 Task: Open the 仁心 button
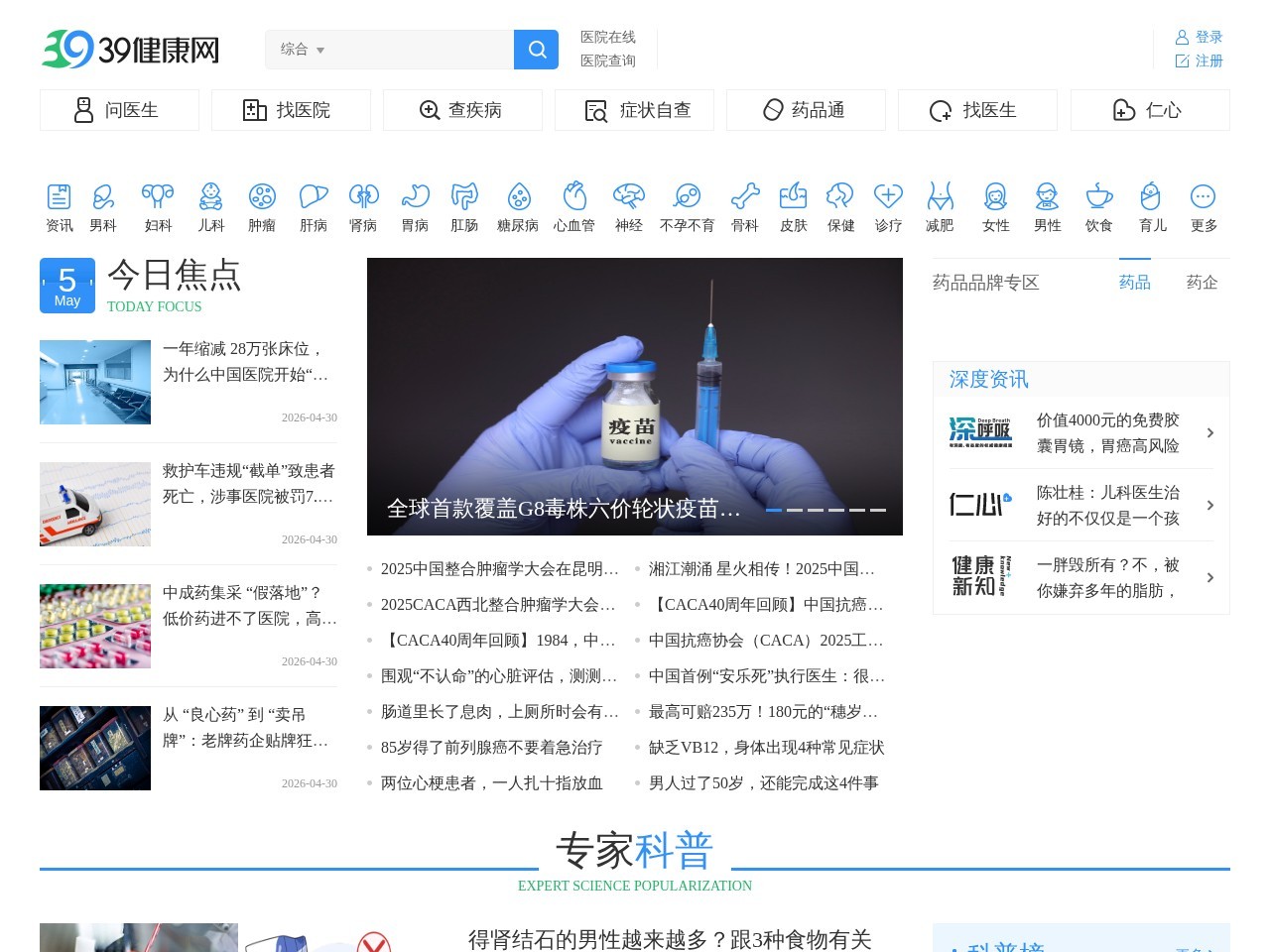tap(1150, 110)
